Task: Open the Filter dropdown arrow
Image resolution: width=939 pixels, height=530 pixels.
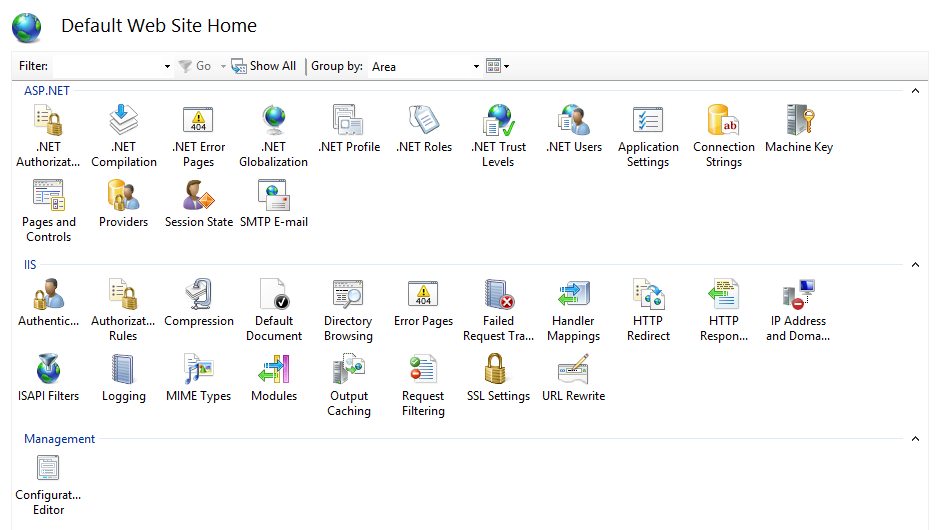Action: (x=167, y=67)
